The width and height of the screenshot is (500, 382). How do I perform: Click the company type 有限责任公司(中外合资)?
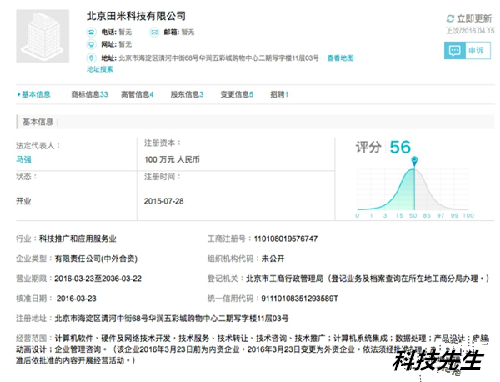(96, 259)
